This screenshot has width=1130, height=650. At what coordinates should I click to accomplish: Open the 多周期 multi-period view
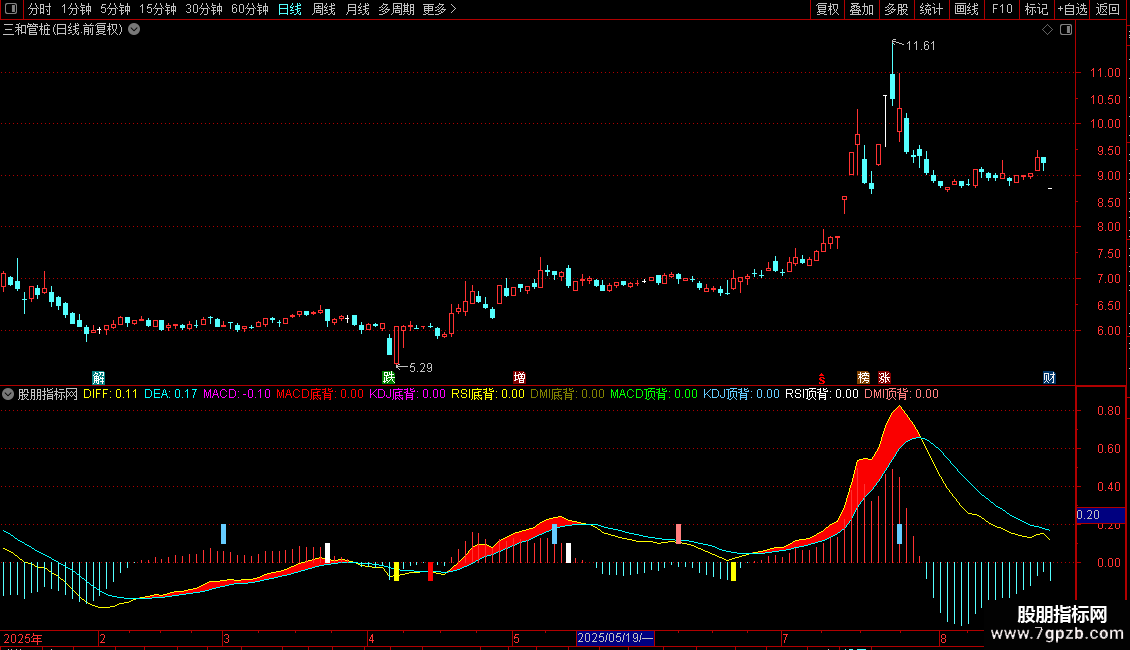pyautogui.click(x=396, y=9)
